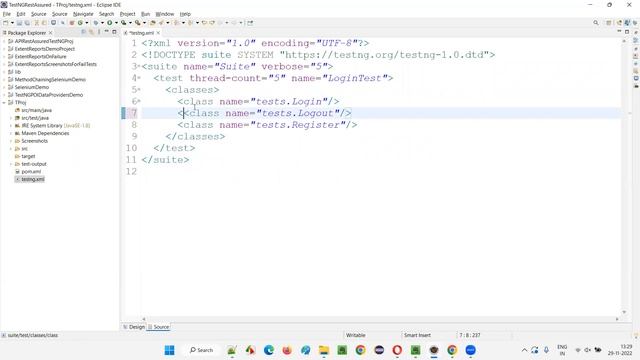Screen dimensions: 640x360
Task: Click the closing </suite> tag line
Action: (165, 160)
